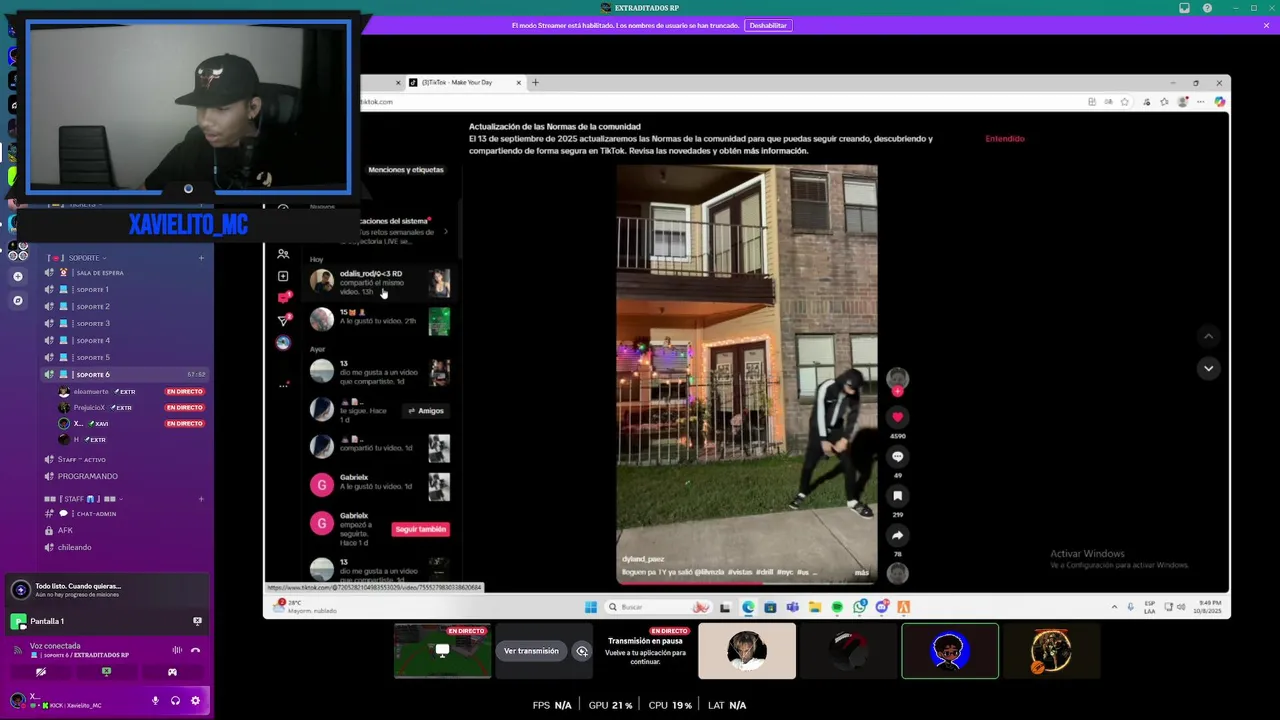Open comments on the TikTok video

click(x=897, y=456)
